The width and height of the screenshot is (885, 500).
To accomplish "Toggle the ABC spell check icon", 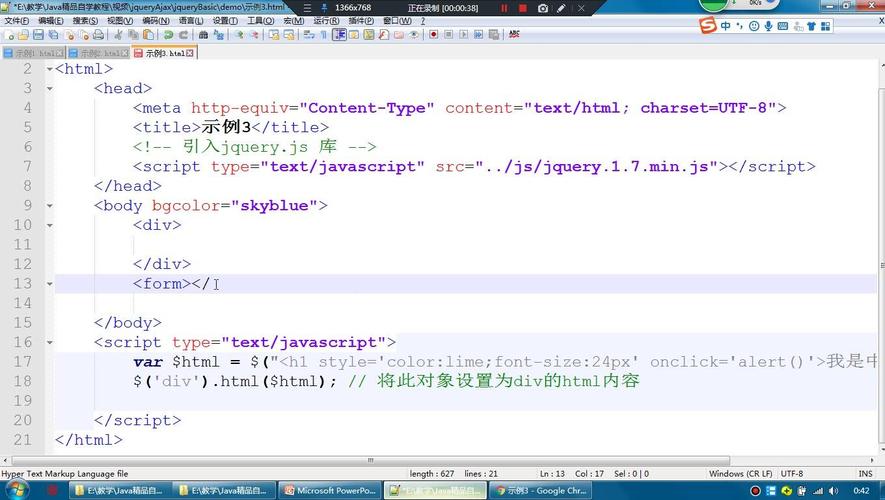I will pyautogui.click(x=514, y=35).
